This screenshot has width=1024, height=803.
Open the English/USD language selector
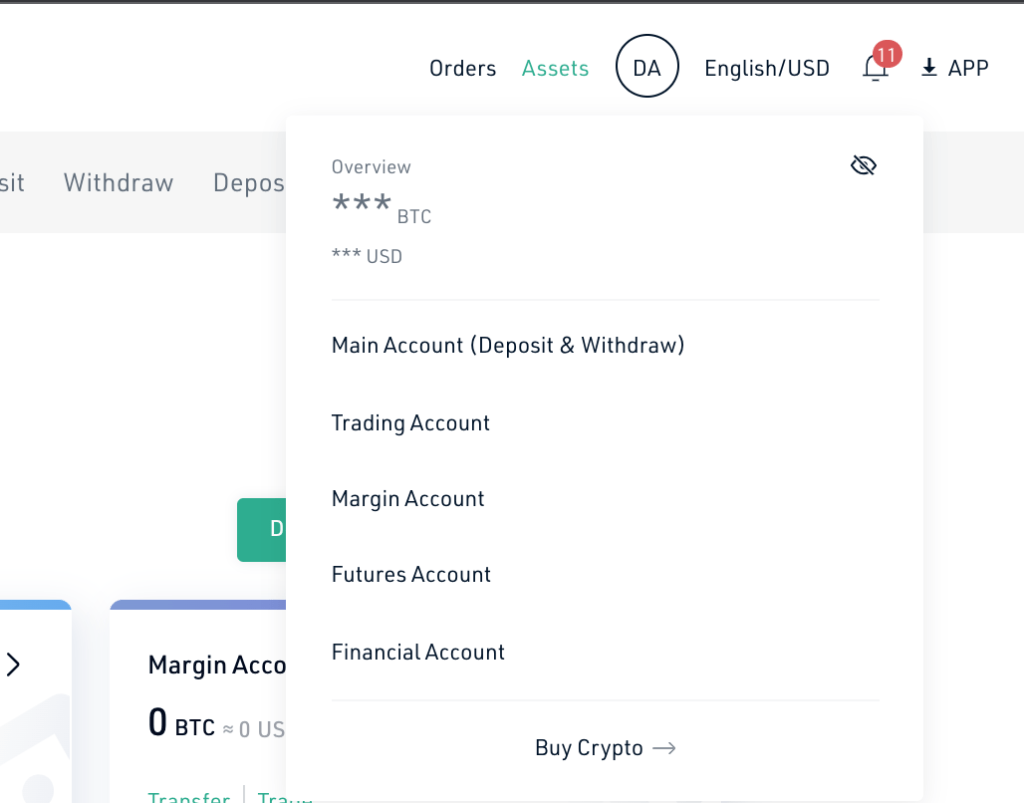pos(767,68)
